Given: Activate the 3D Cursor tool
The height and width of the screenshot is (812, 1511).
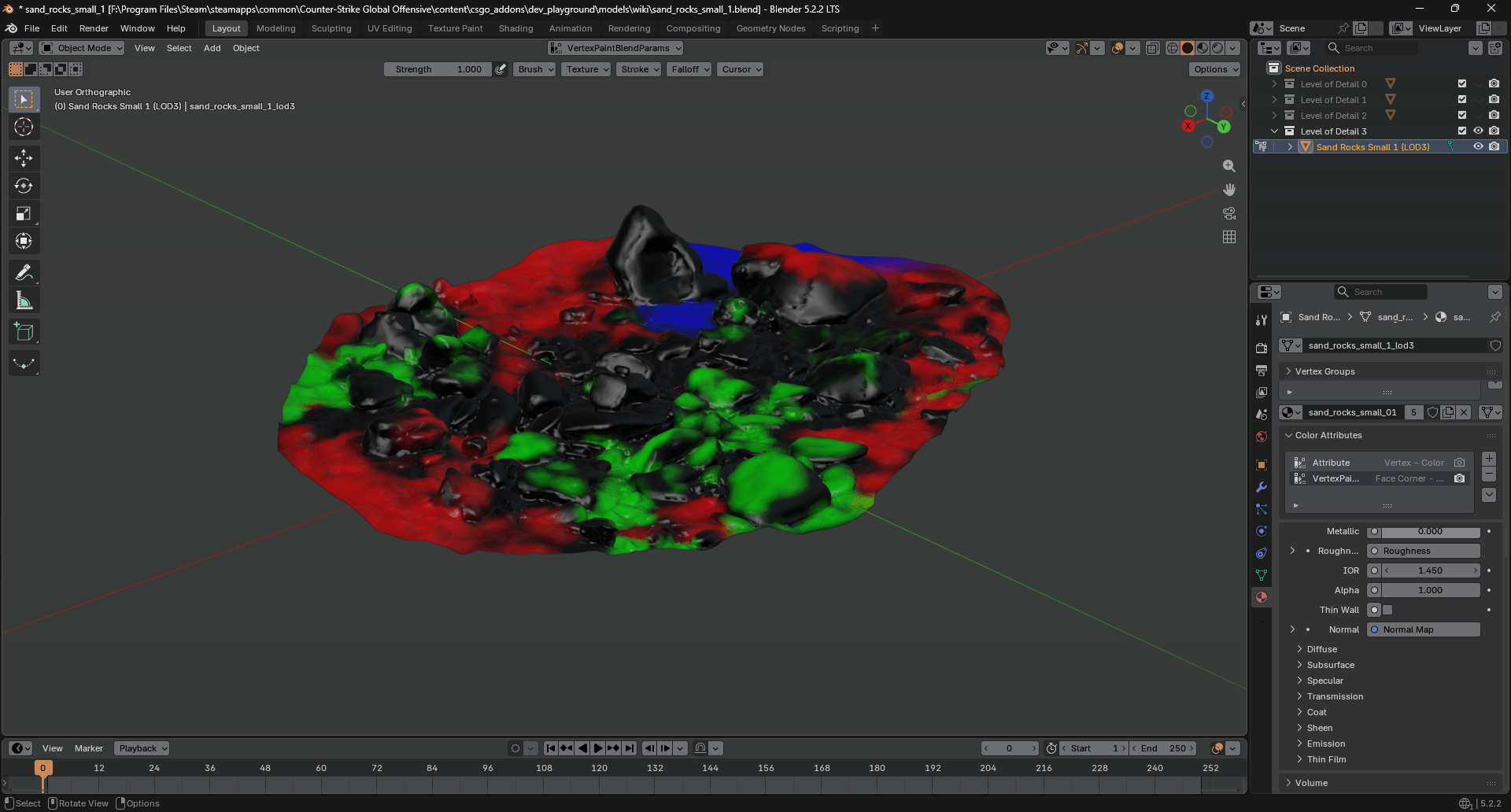Looking at the screenshot, I should tap(24, 127).
